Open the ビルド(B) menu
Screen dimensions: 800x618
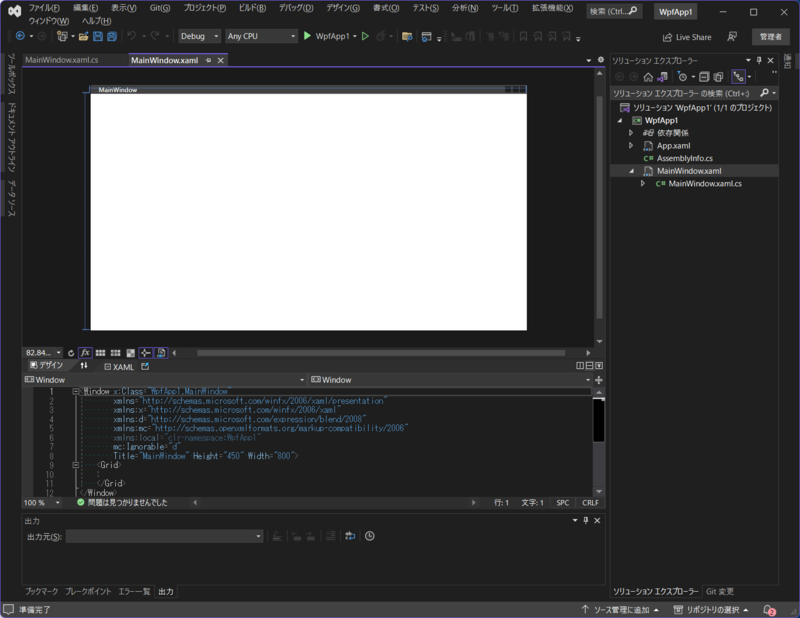coord(252,8)
